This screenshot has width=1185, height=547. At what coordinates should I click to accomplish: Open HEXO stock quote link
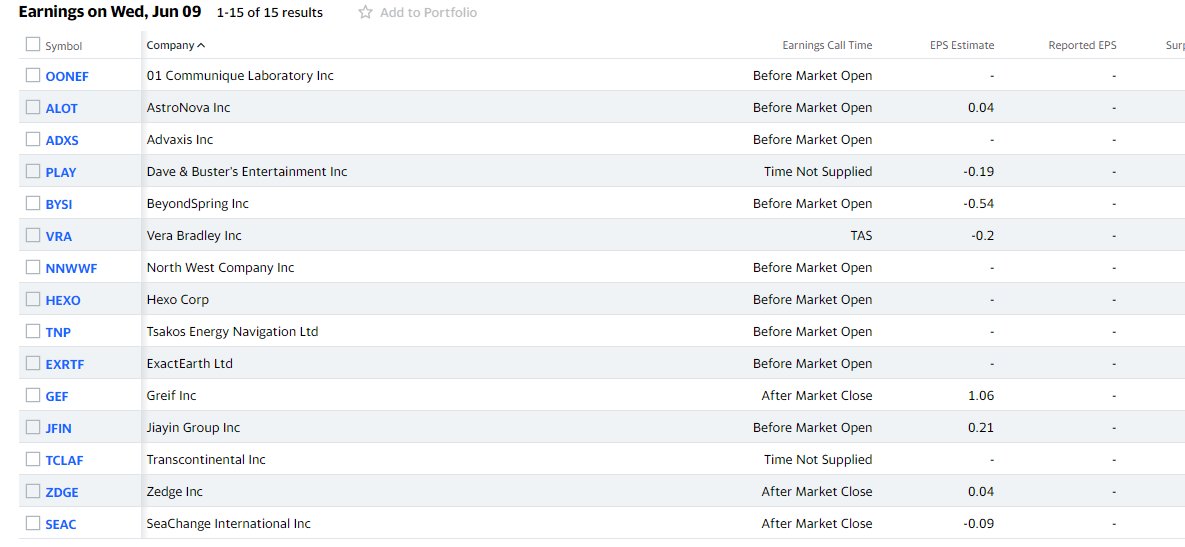[x=63, y=300]
